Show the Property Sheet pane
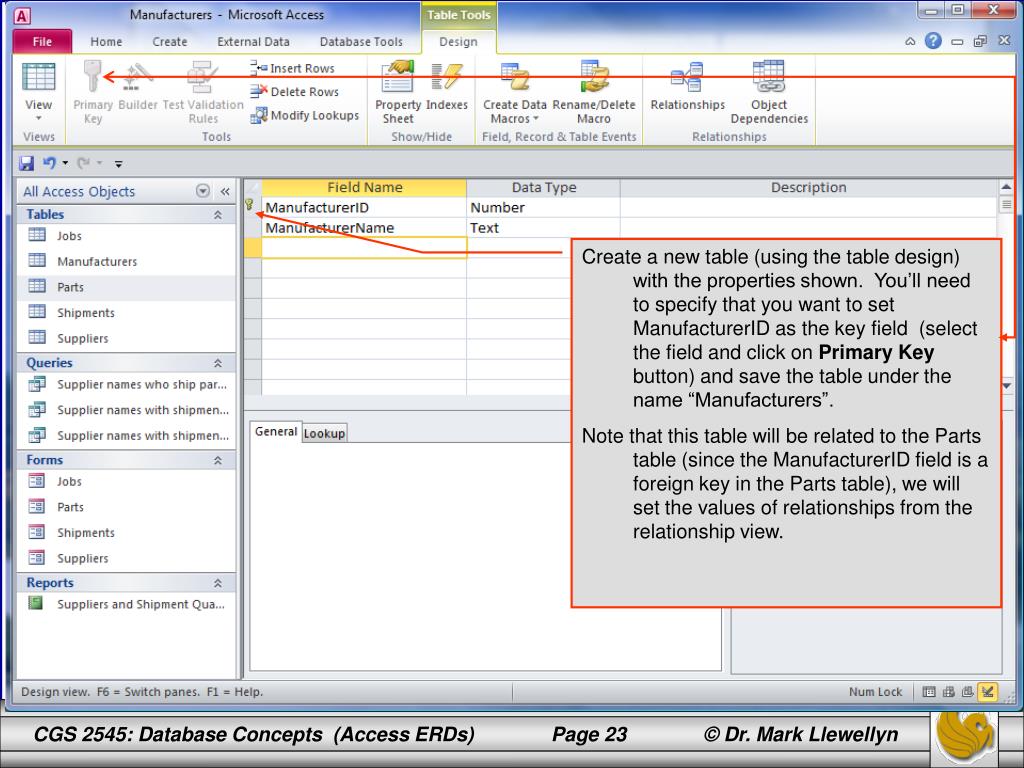 point(398,92)
